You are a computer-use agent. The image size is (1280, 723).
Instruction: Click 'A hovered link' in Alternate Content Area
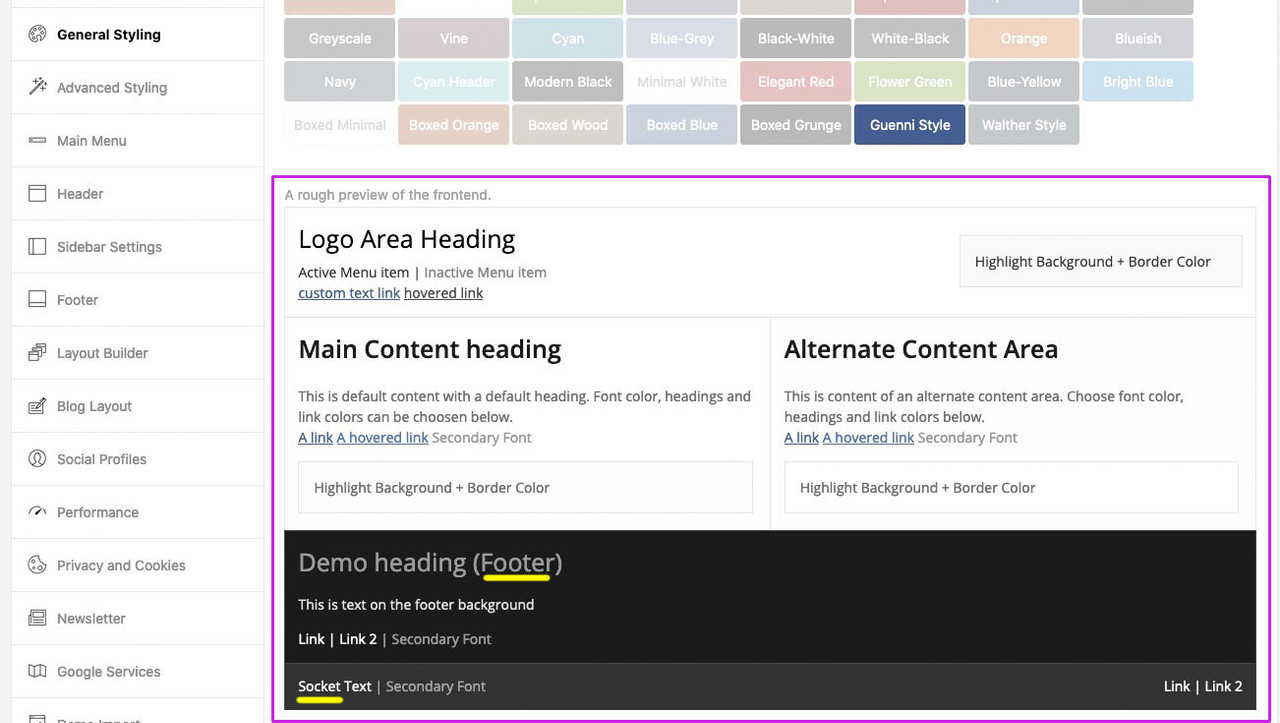tap(868, 437)
